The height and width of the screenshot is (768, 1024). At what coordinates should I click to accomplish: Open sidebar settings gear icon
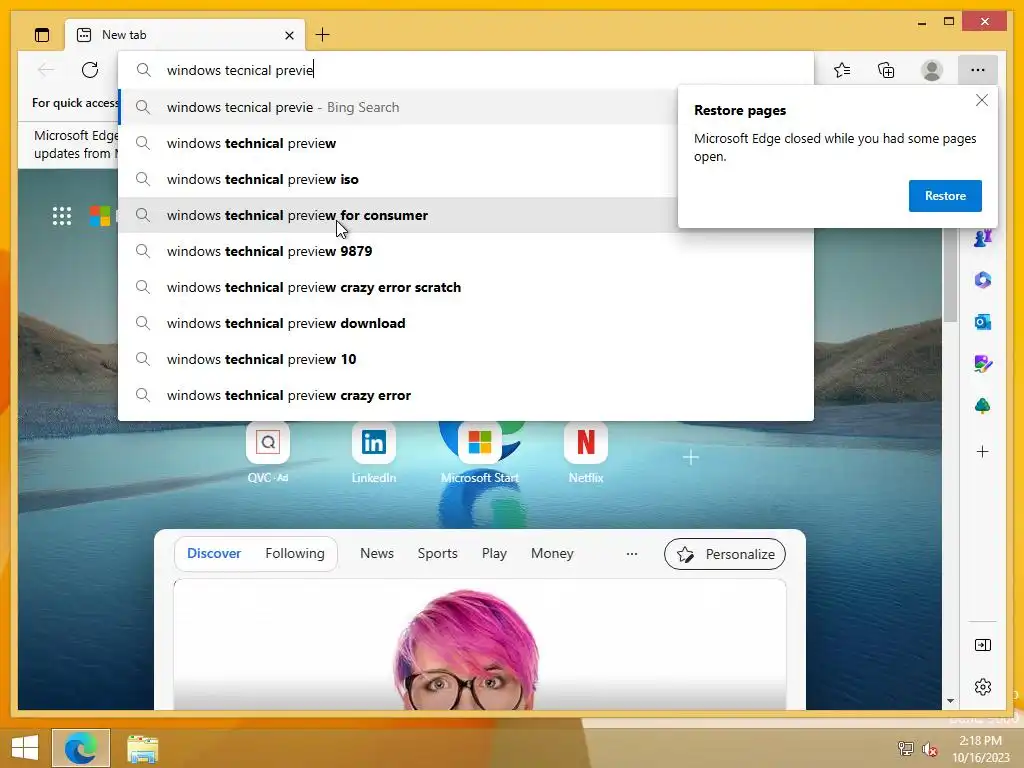[983, 687]
